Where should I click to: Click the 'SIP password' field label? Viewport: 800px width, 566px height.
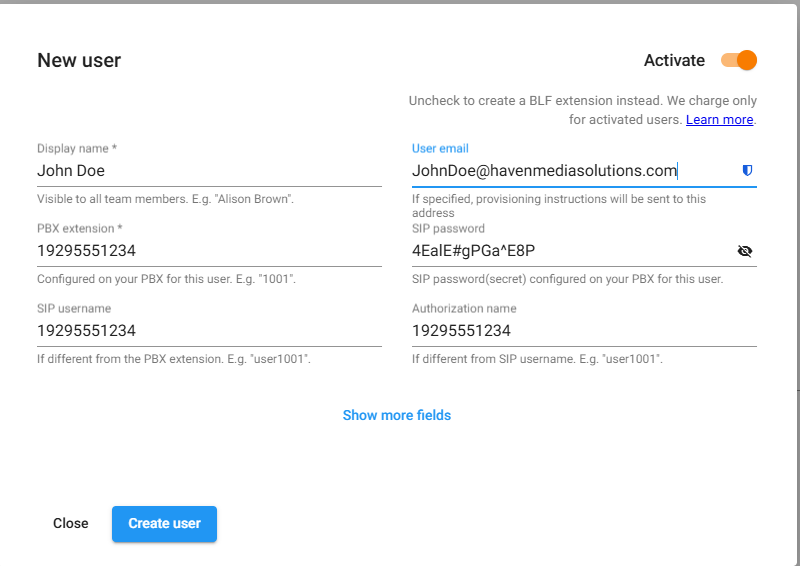pyautogui.click(x=448, y=228)
